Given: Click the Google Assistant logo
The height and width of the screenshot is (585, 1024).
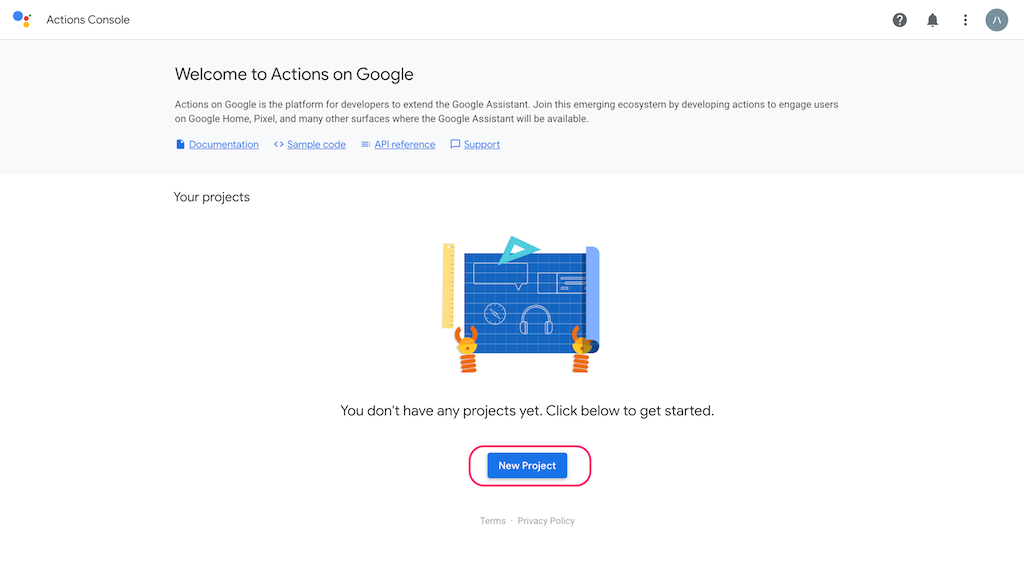Looking at the screenshot, I should click(22, 20).
